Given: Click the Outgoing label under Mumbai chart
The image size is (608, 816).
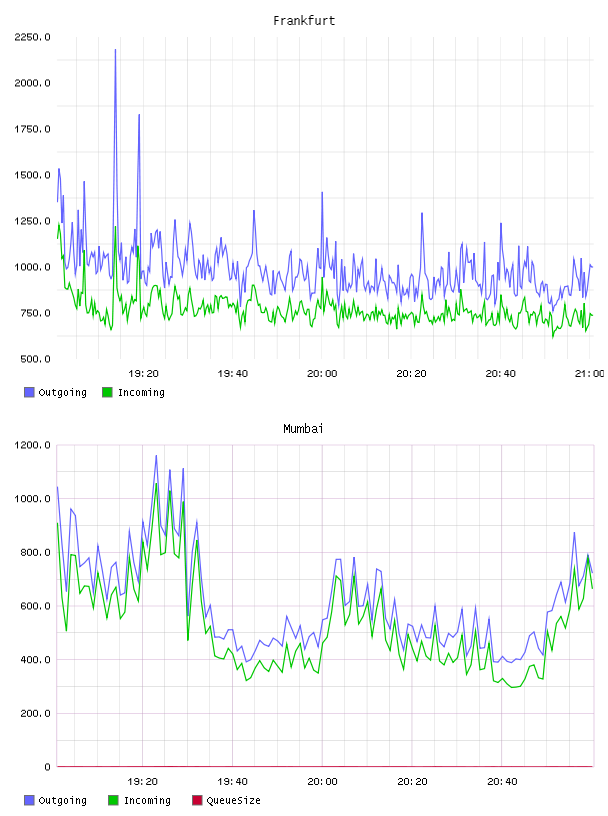Looking at the screenshot, I should tap(62, 800).
